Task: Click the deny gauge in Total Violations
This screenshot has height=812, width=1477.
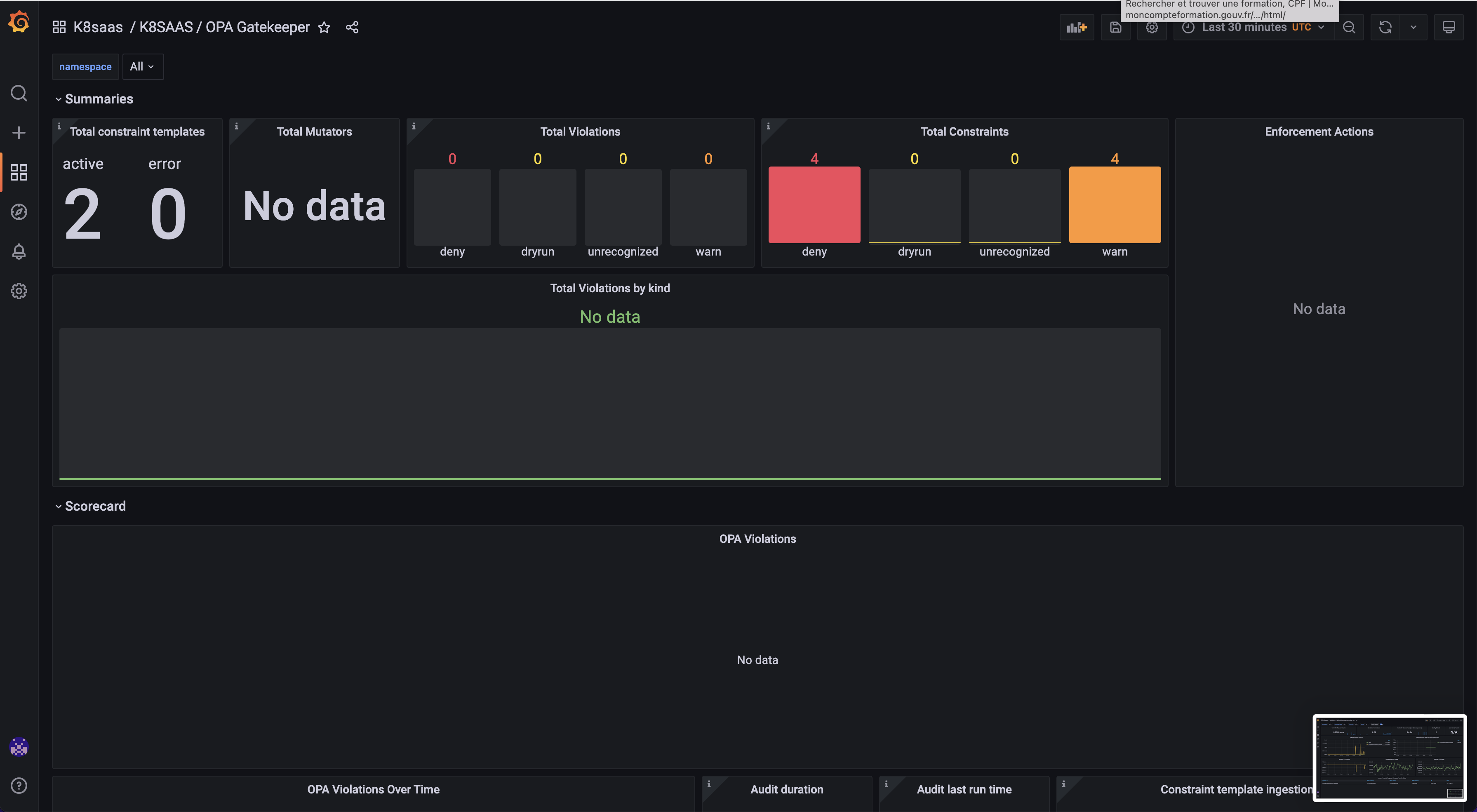Action: 452,207
